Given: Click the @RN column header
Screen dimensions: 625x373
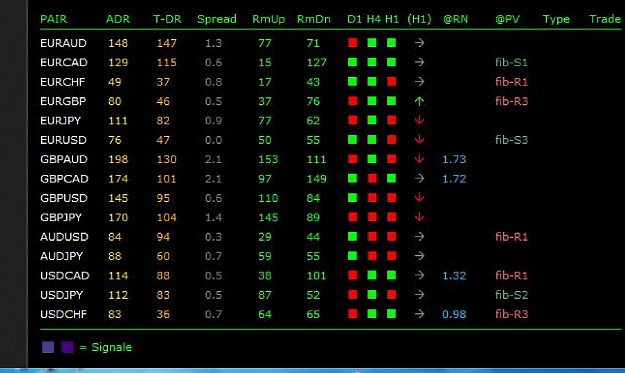Looking at the screenshot, I should click(456, 19).
